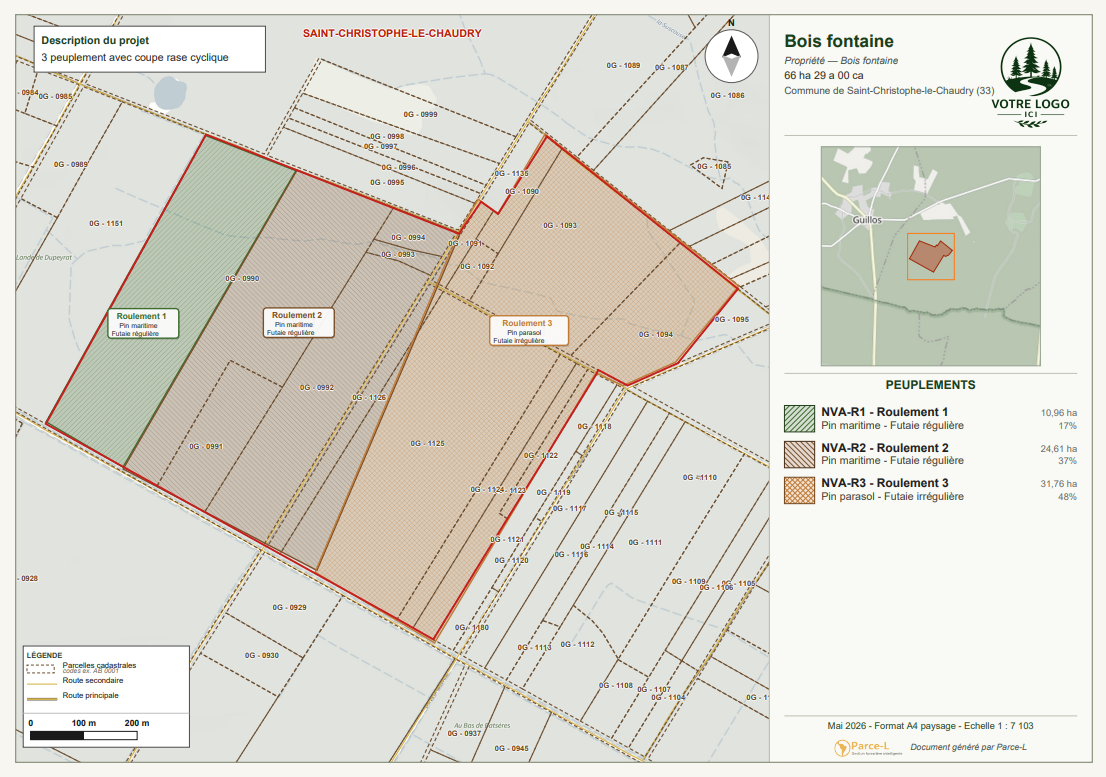Select the green hatched NVA-R1 legend swatch
Screen dimensions: 1106x777
click(x=799, y=418)
